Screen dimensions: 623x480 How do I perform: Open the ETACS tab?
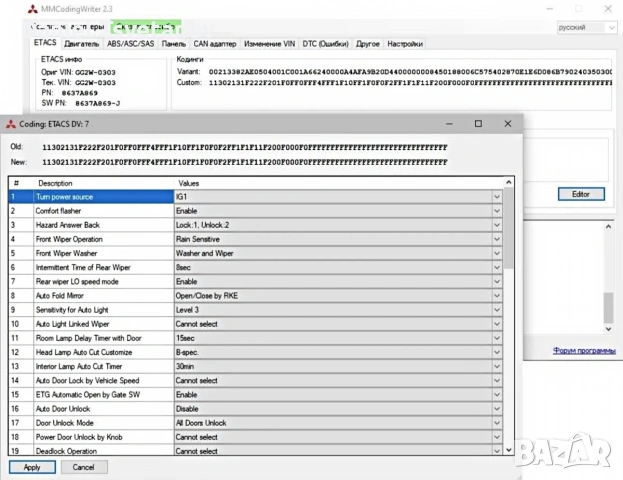pos(45,43)
